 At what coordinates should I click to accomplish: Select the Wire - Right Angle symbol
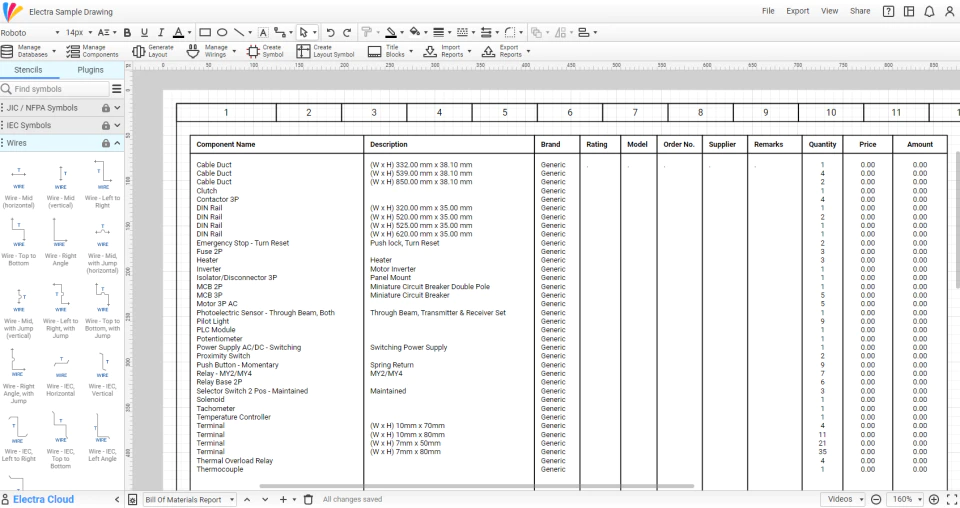[60, 242]
